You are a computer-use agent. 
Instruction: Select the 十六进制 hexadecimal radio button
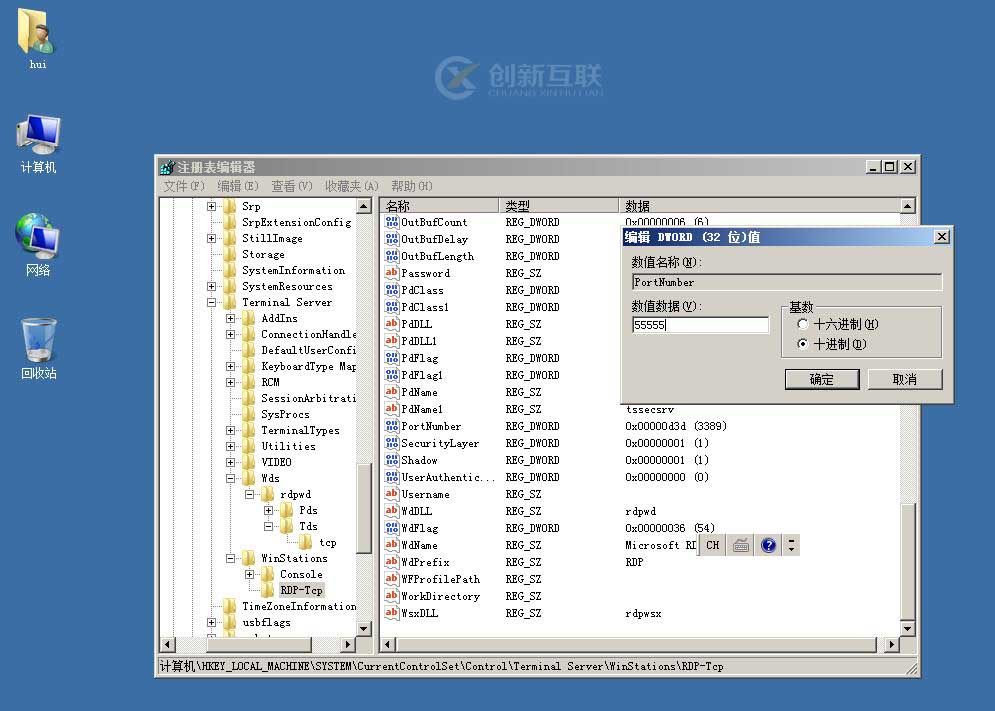803,324
